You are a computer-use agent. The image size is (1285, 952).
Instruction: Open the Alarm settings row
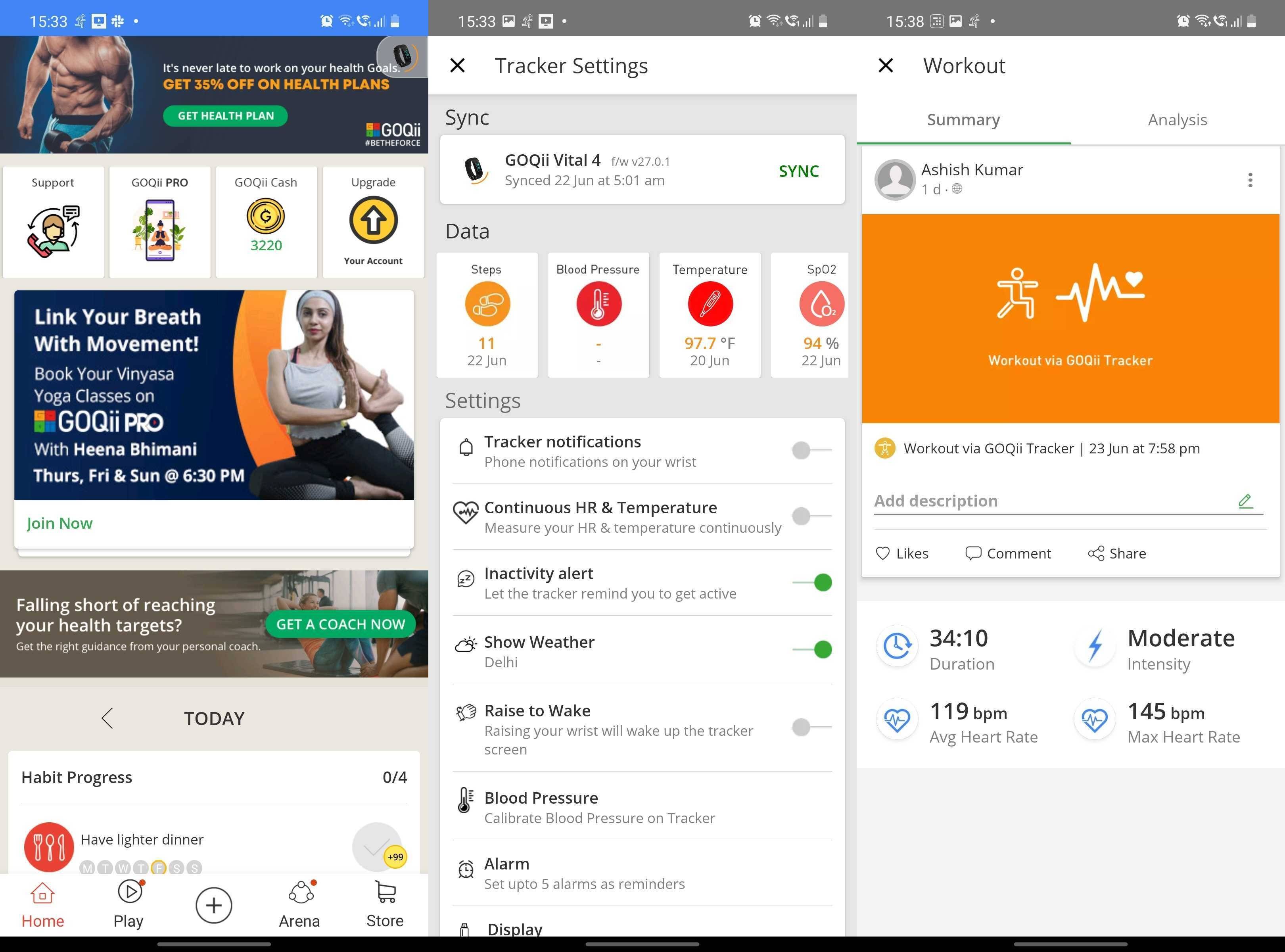pos(642,873)
